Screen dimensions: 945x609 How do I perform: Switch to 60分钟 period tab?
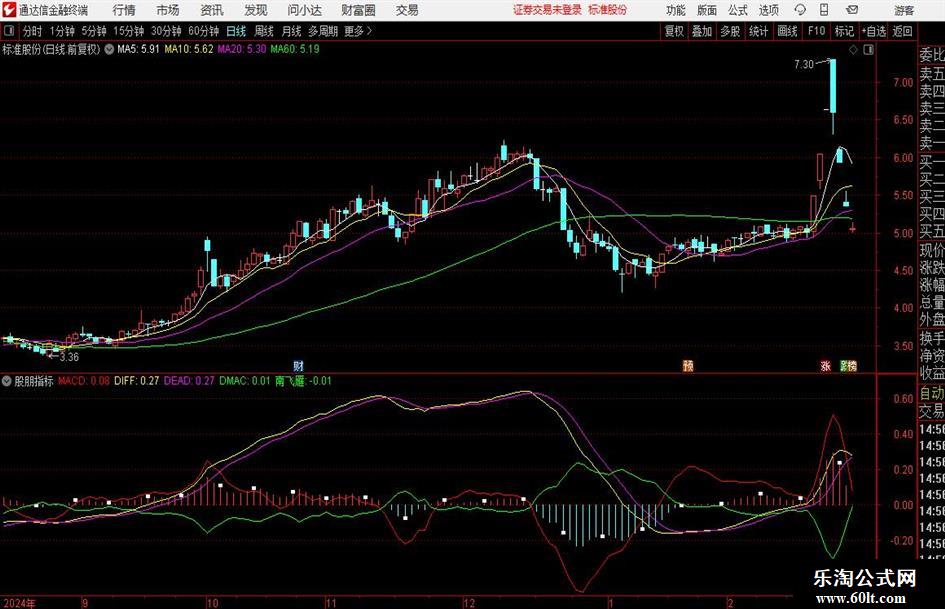click(x=203, y=31)
